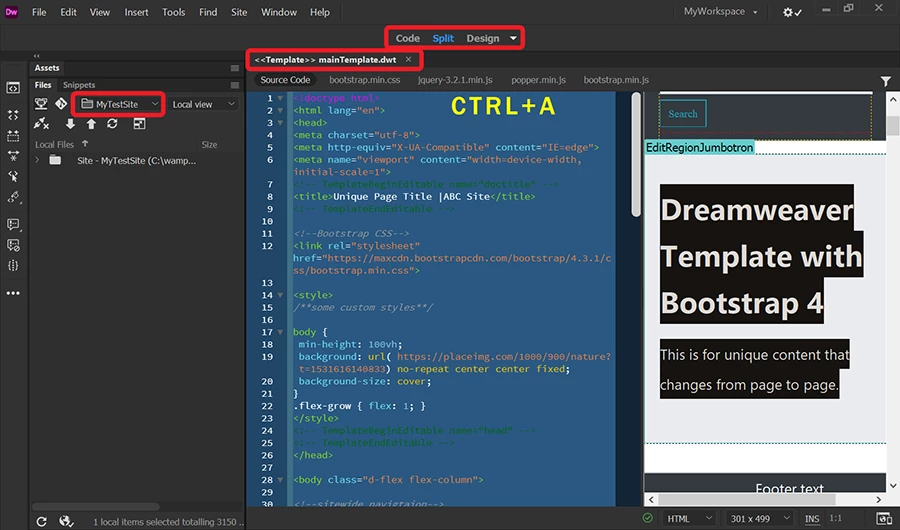This screenshot has width=900, height=530.
Task: Expand the Site - MyTestSite folder tree
Action: coord(37,160)
